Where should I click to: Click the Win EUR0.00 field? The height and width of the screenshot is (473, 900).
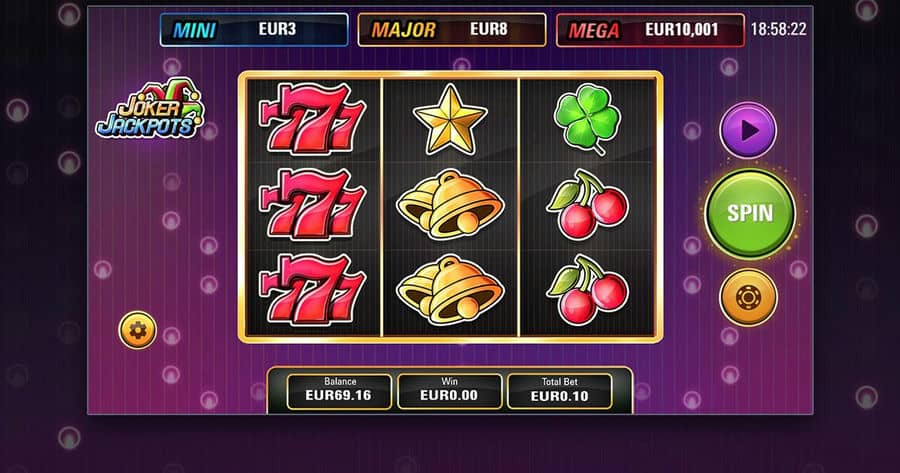click(x=449, y=391)
